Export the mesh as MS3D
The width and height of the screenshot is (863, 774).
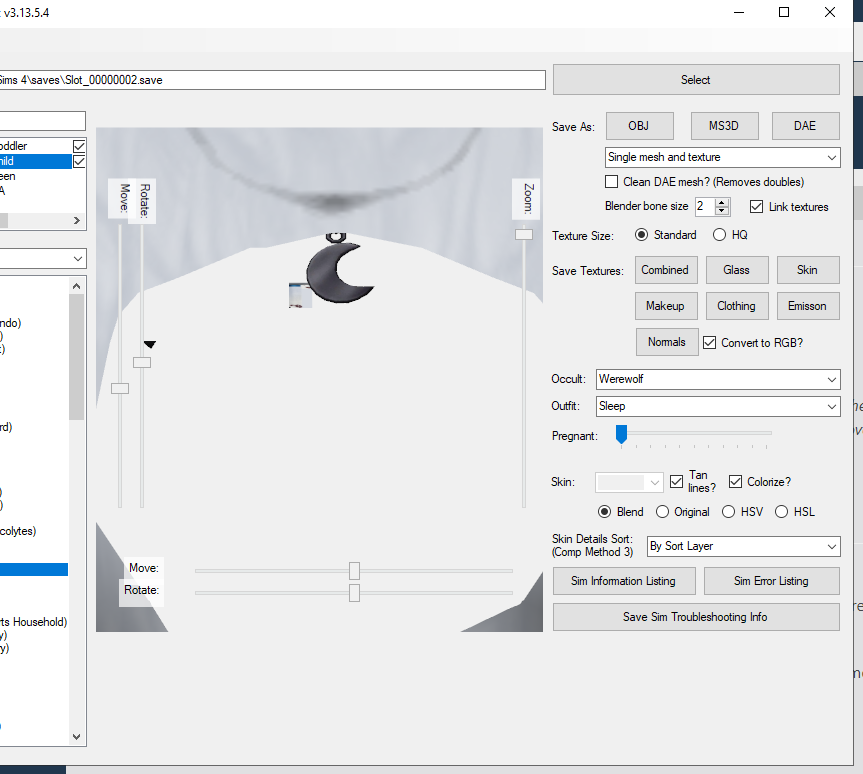pyautogui.click(x=724, y=125)
